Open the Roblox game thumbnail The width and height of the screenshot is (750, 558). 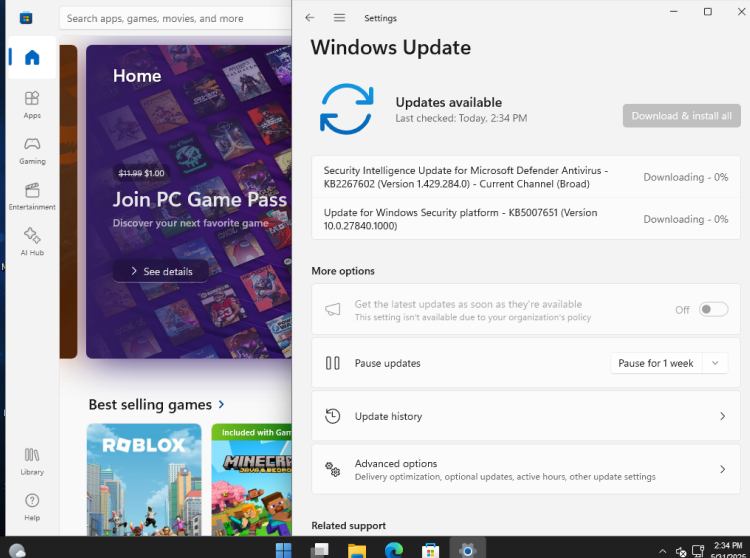coord(144,480)
